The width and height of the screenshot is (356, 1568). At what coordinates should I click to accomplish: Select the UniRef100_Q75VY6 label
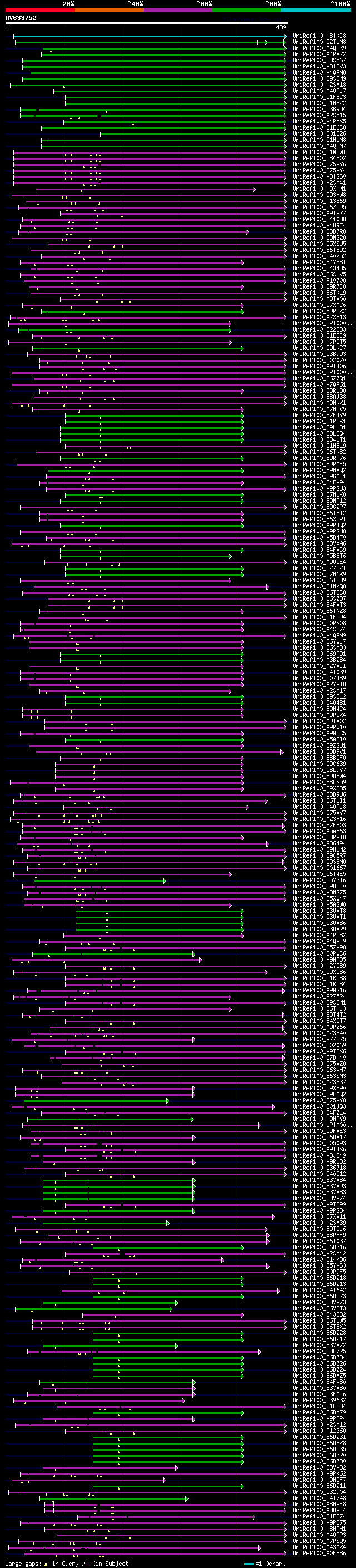click(319, 164)
